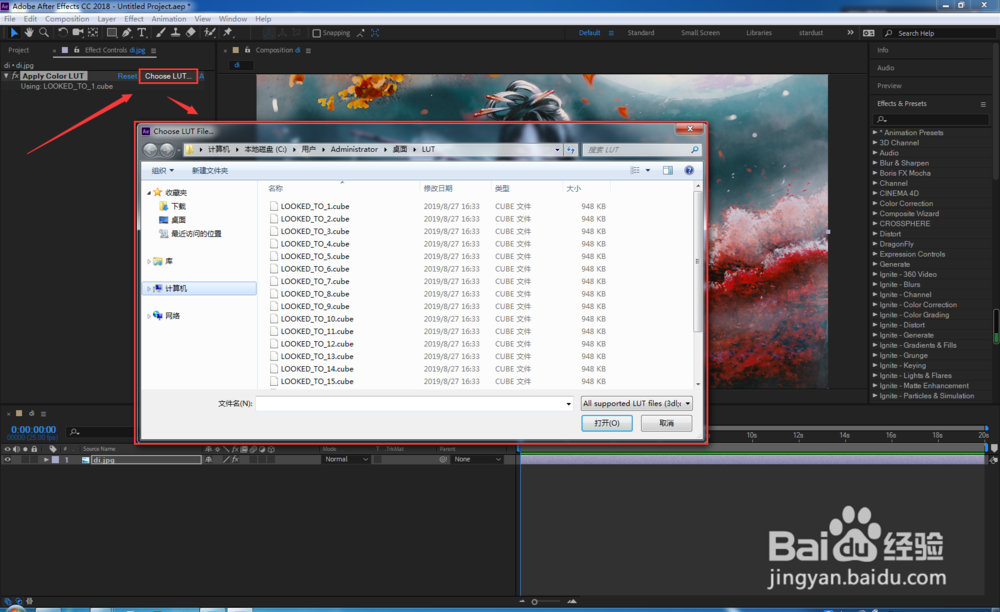Select the Eraser tool
Image resolution: width=1000 pixels, height=612 pixels.
(191, 33)
